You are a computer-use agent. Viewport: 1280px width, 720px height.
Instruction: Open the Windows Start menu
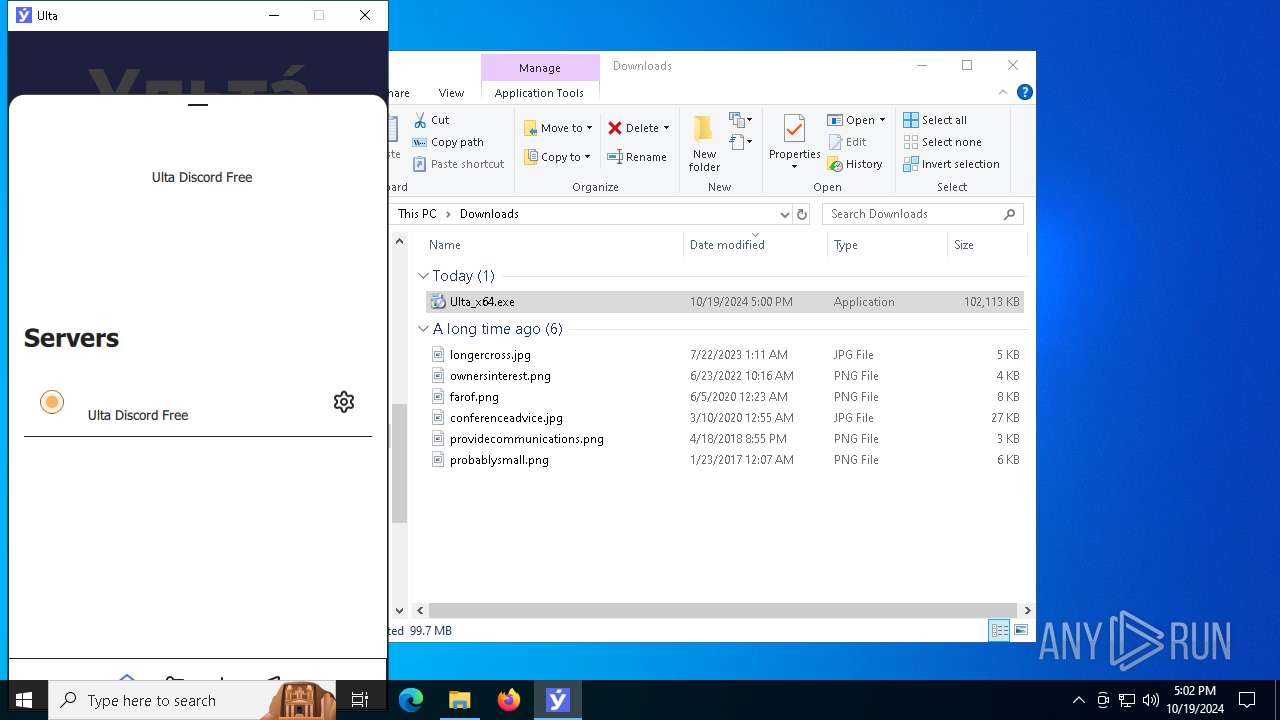24,700
